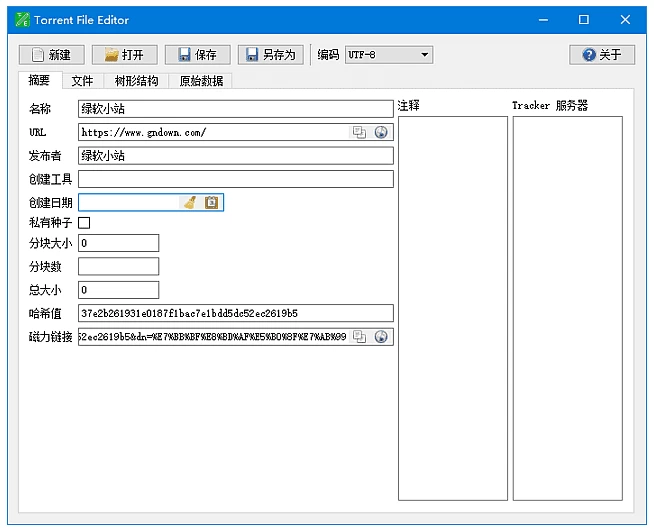Click the 打开 (Open) folder button
654x532 pixels.
[x=125, y=55]
